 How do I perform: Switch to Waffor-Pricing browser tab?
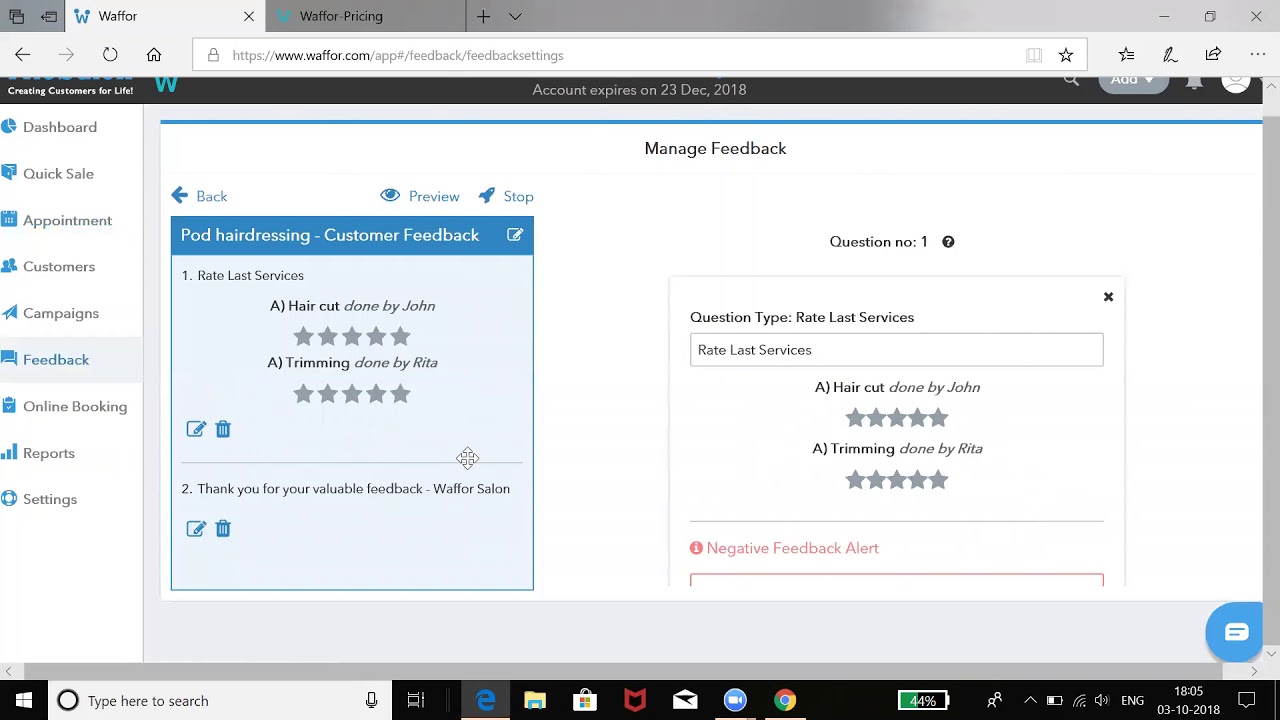click(x=365, y=16)
